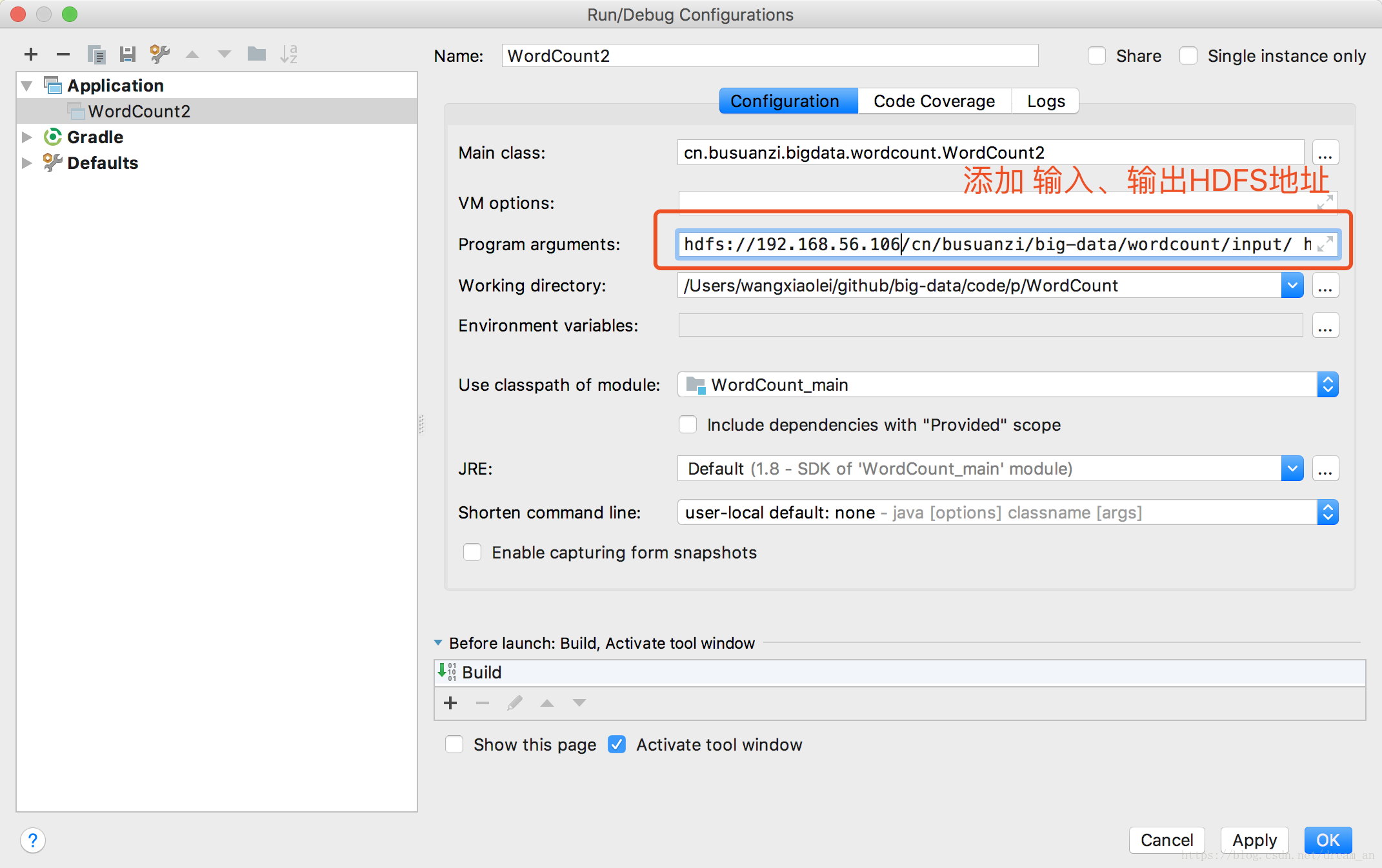Move before-launch task up
The image size is (1382, 868).
[x=547, y=703]
